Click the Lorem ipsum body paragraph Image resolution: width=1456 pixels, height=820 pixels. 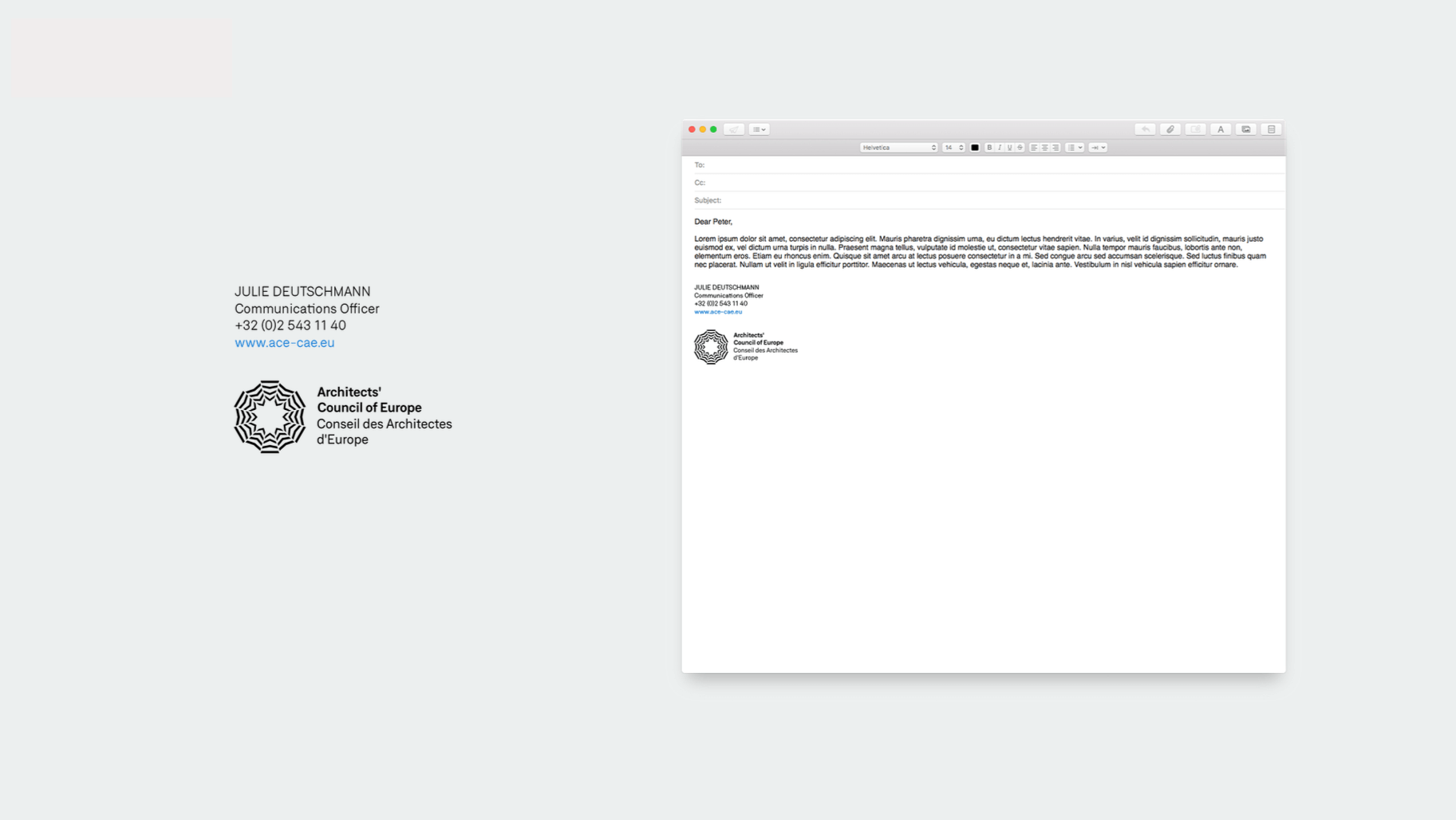[980, 251]
